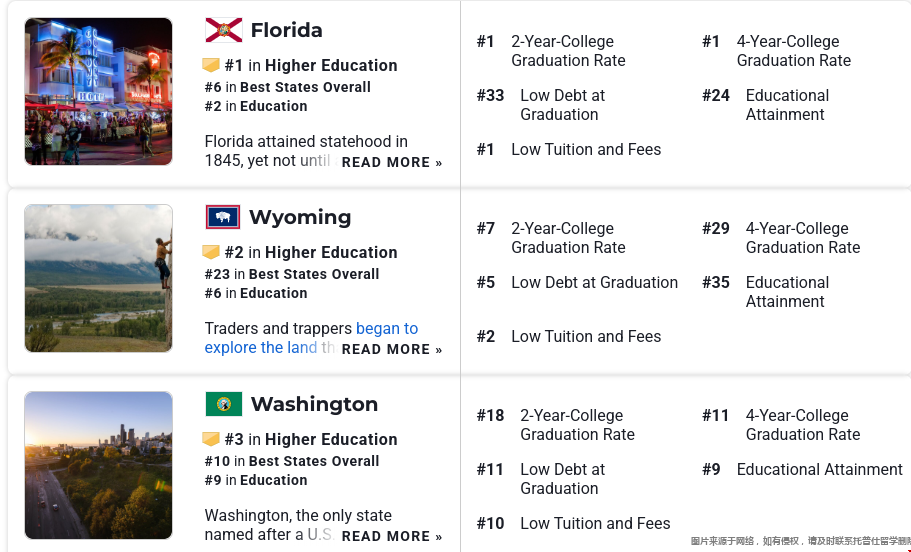Select Florida's 'Low Tuition and Fees' metric

coord(586,149)
